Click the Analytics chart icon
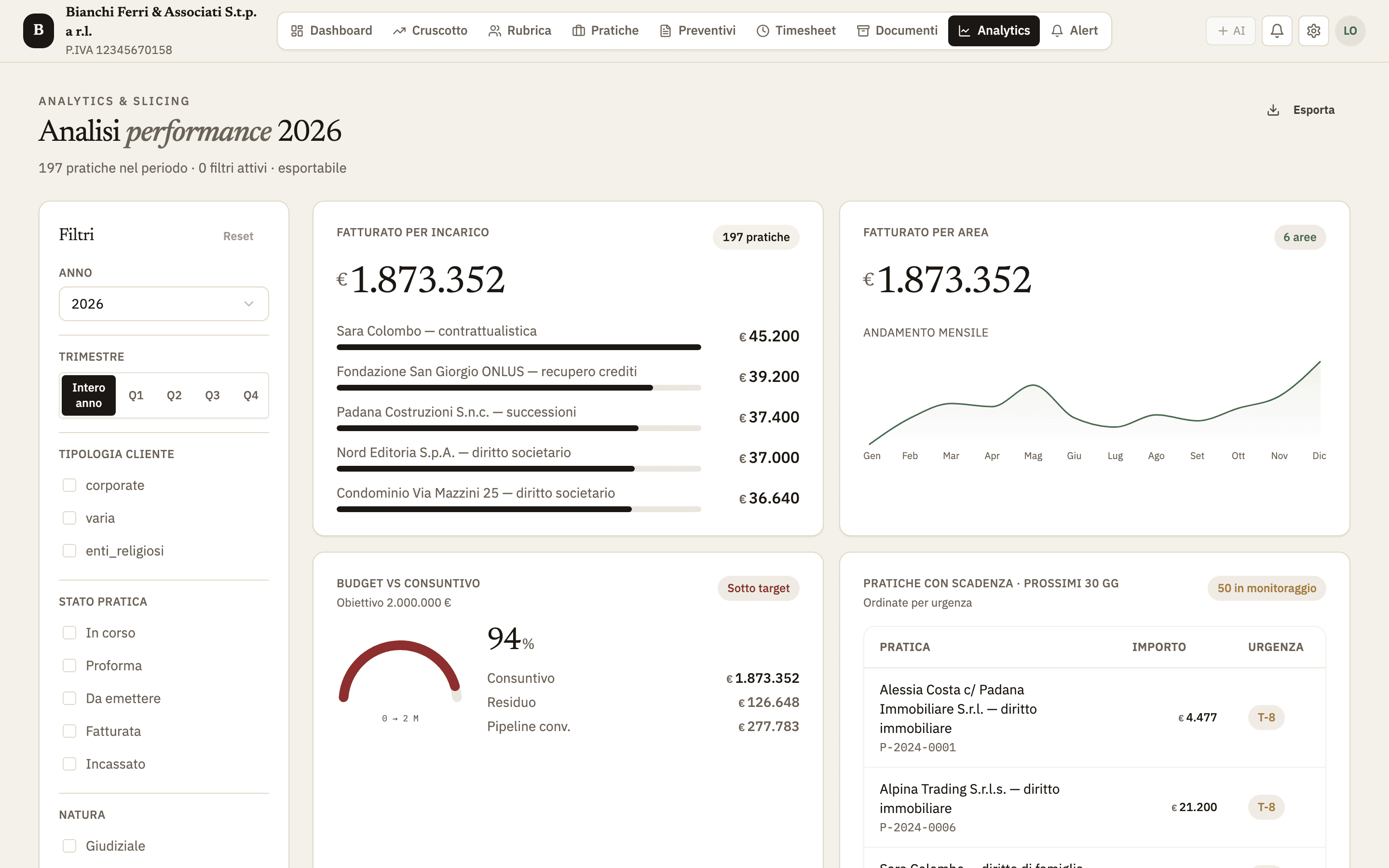 [x=964, y=31]
